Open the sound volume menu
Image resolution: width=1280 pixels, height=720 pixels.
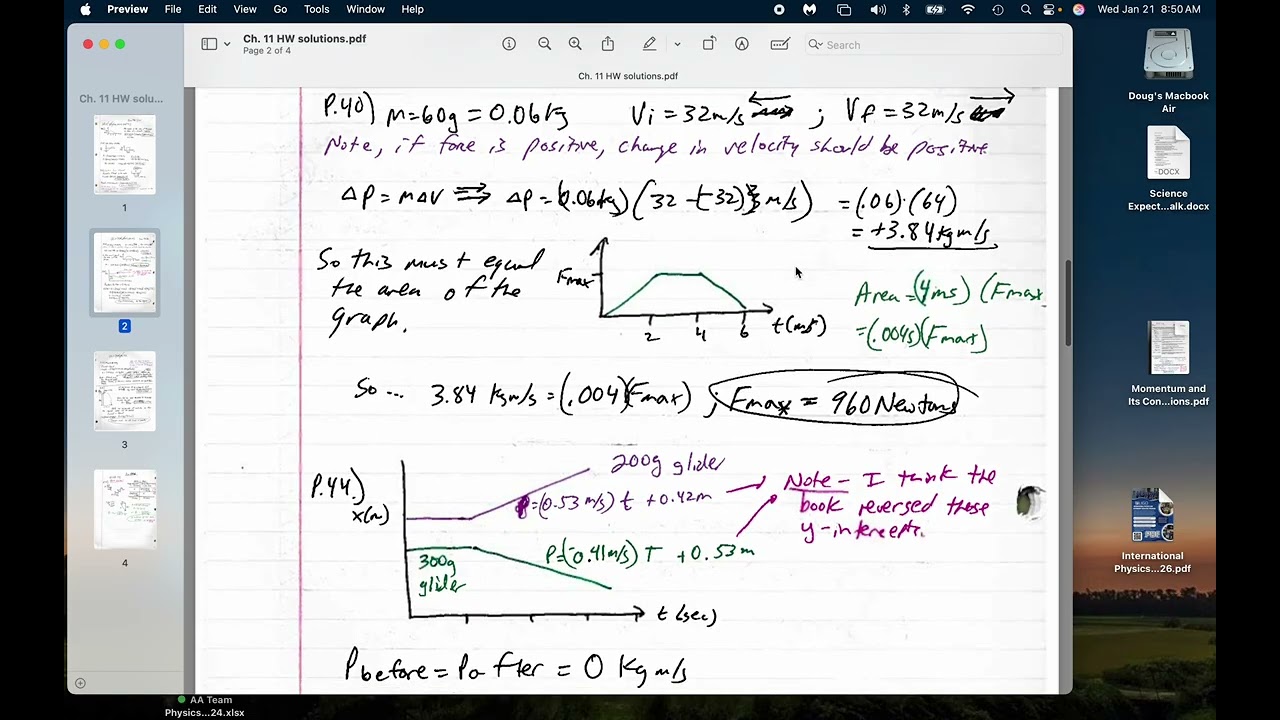point(878,9)
